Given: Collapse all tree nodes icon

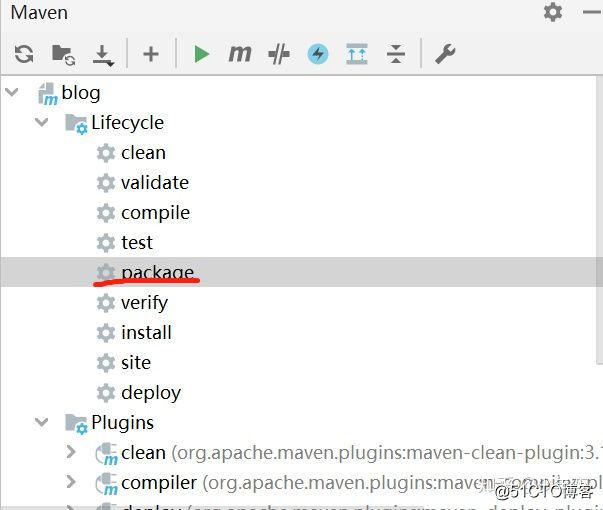Looking at the screenshot, I should tap(396, 54).
